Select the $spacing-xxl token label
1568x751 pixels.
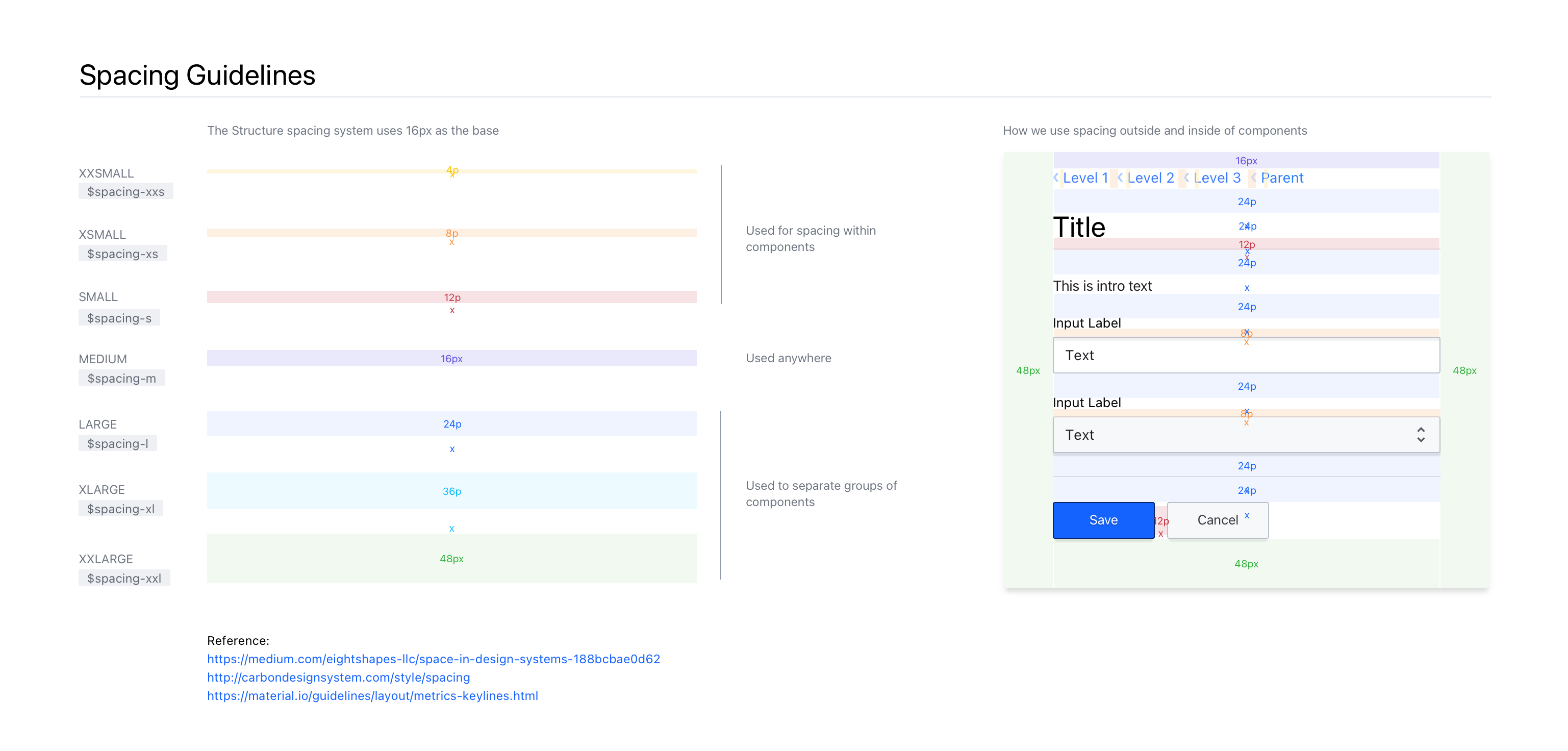(x=124, y=578)
